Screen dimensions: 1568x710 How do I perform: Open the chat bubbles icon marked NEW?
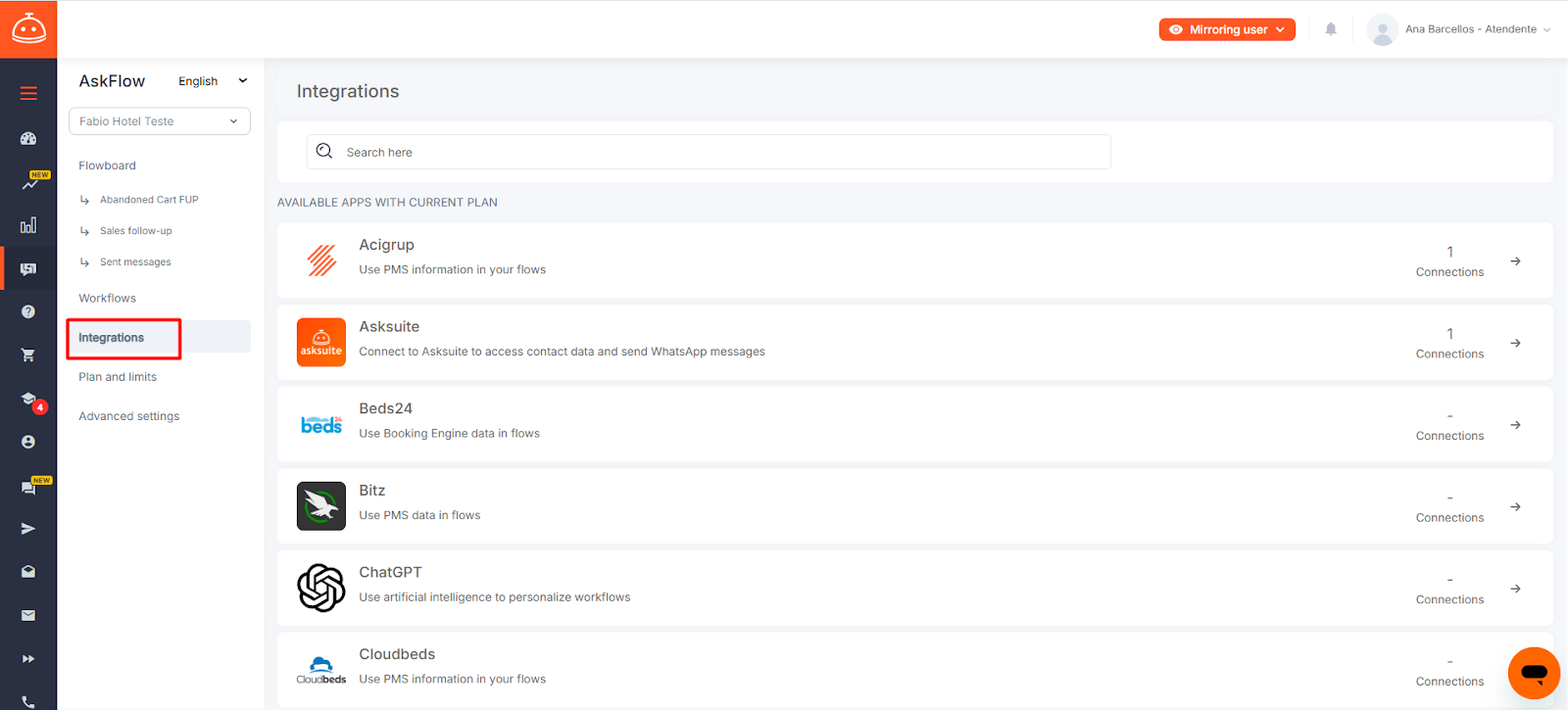[x=30, y=487]
